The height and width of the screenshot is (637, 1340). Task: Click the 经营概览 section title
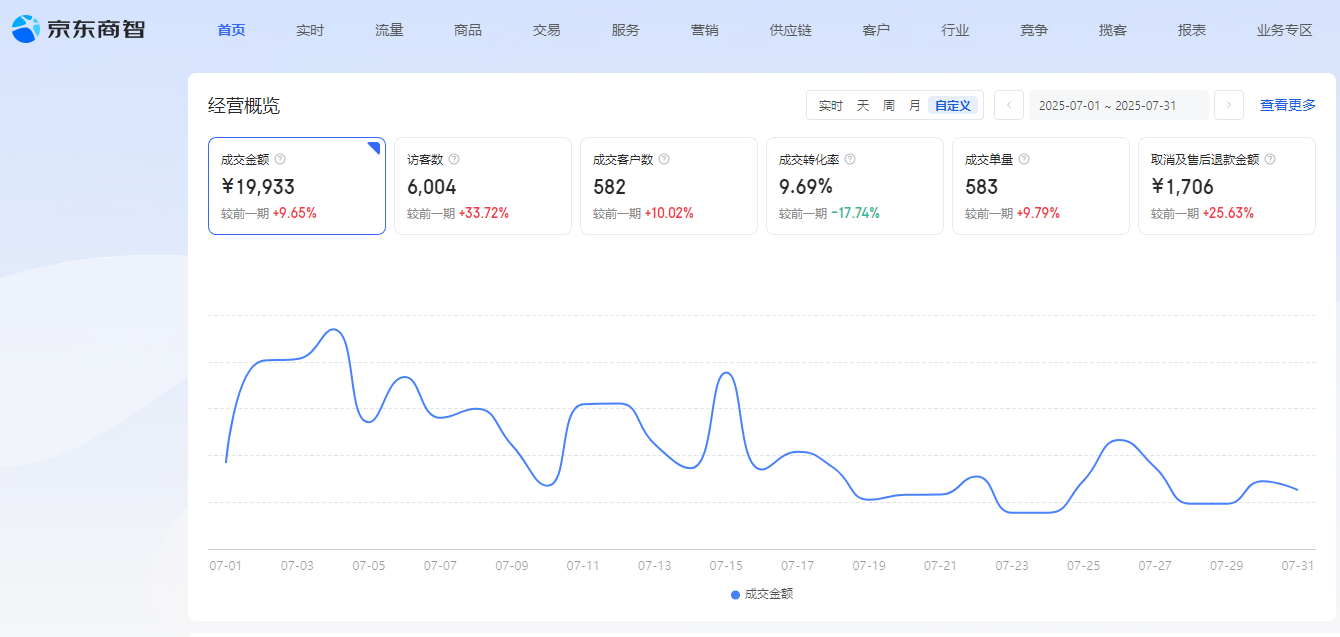coord(244,106)
